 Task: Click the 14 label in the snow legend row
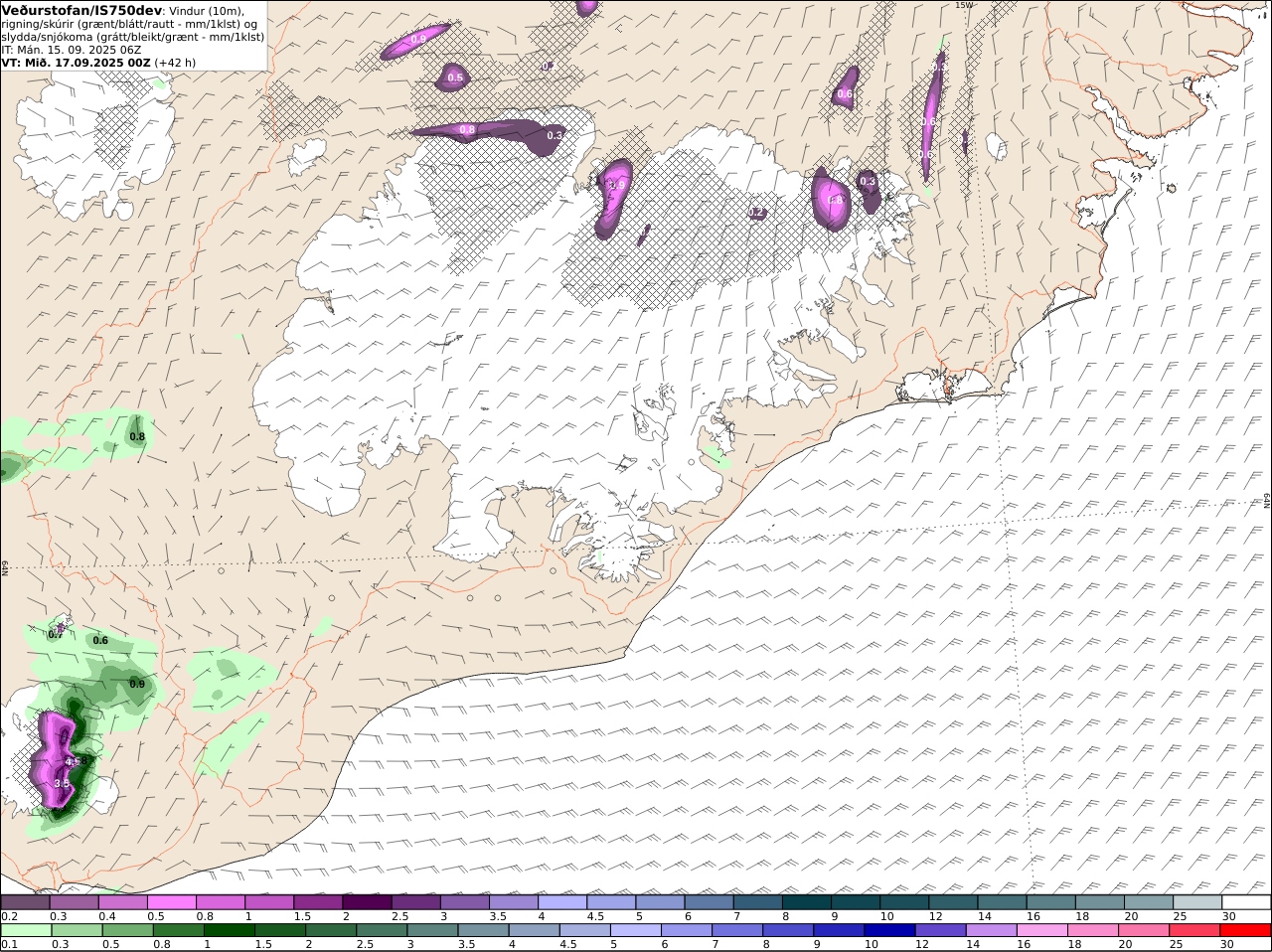984,916
